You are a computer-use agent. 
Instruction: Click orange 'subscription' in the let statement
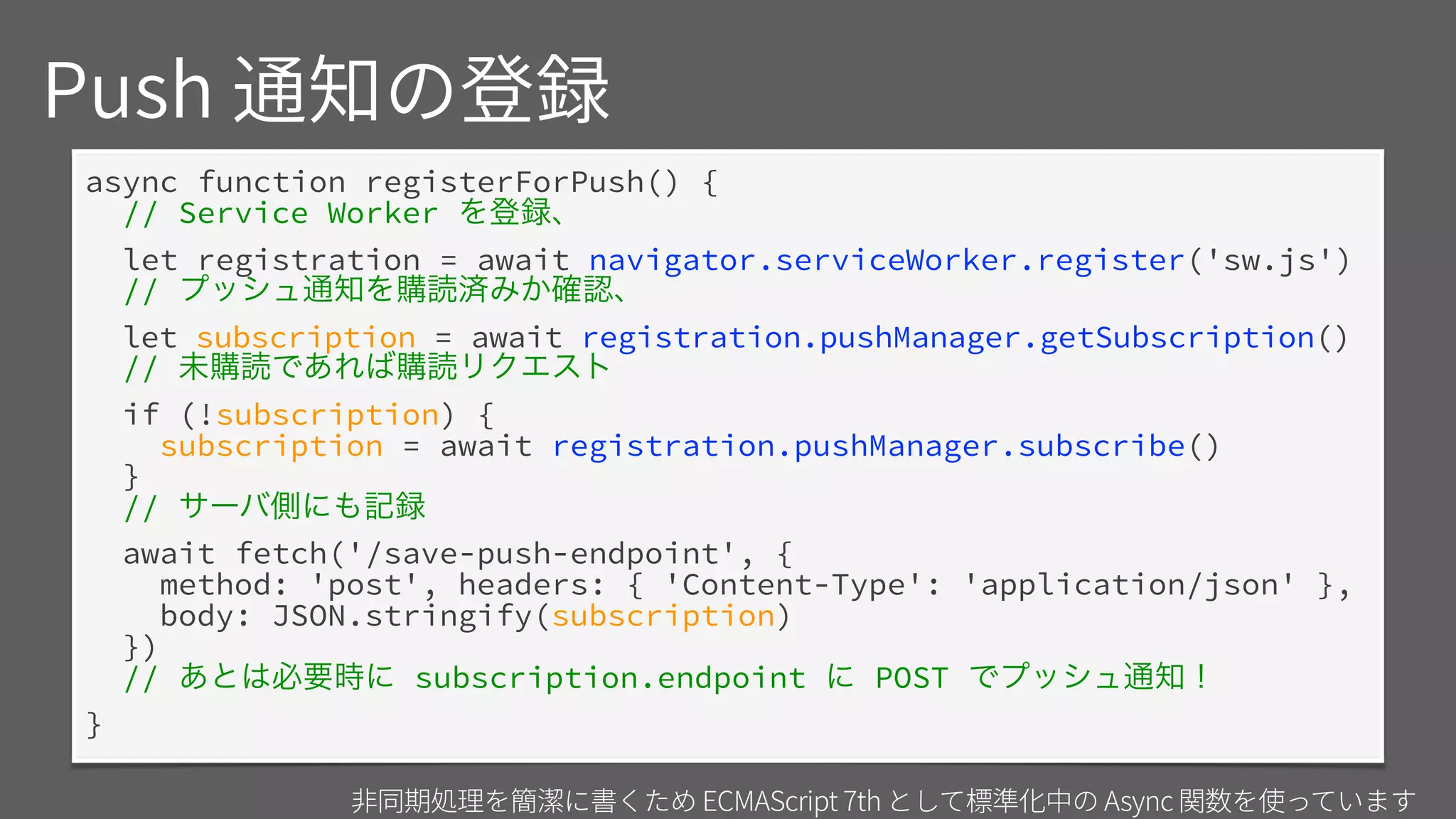pos(306,338)
